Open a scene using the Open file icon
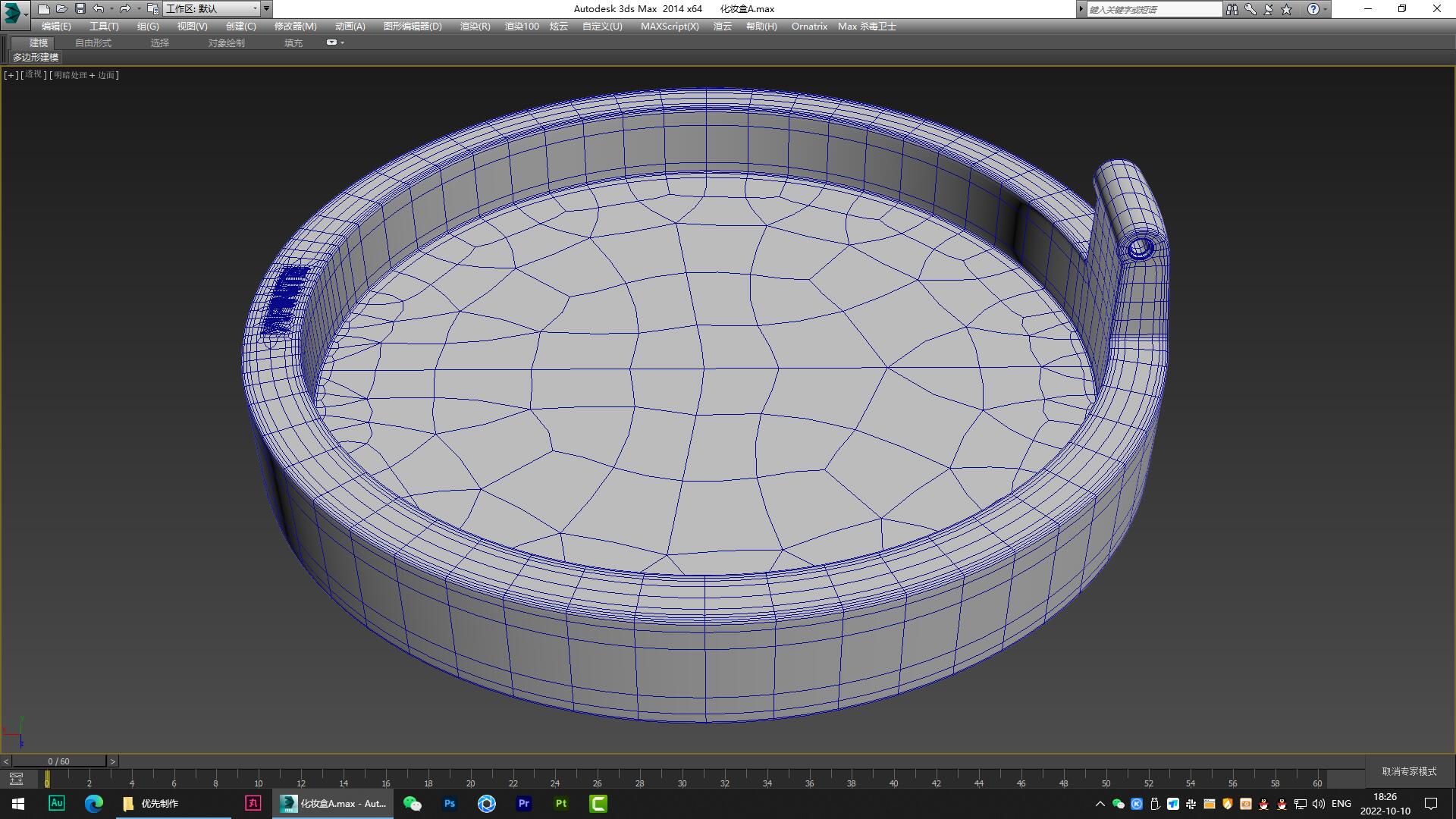 (62, 9)
